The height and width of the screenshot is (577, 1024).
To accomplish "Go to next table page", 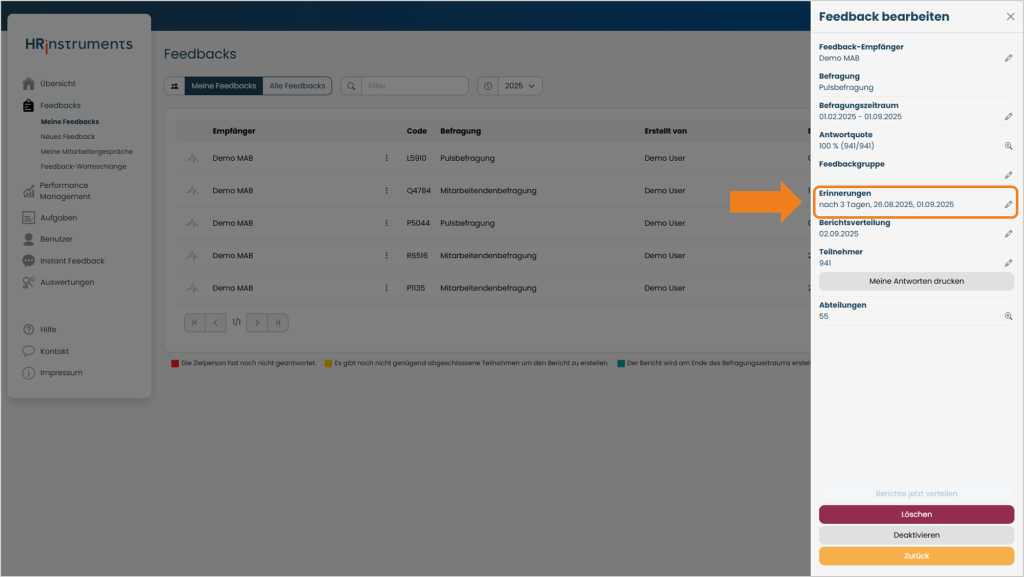I will pyautogui.click(x=257, y=322).
